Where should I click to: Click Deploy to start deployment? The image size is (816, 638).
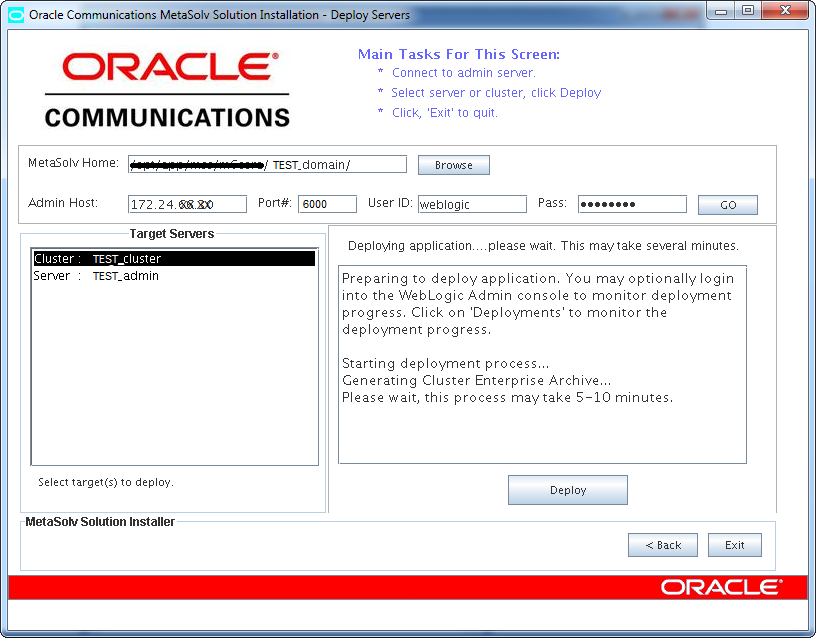pos(567,490)
